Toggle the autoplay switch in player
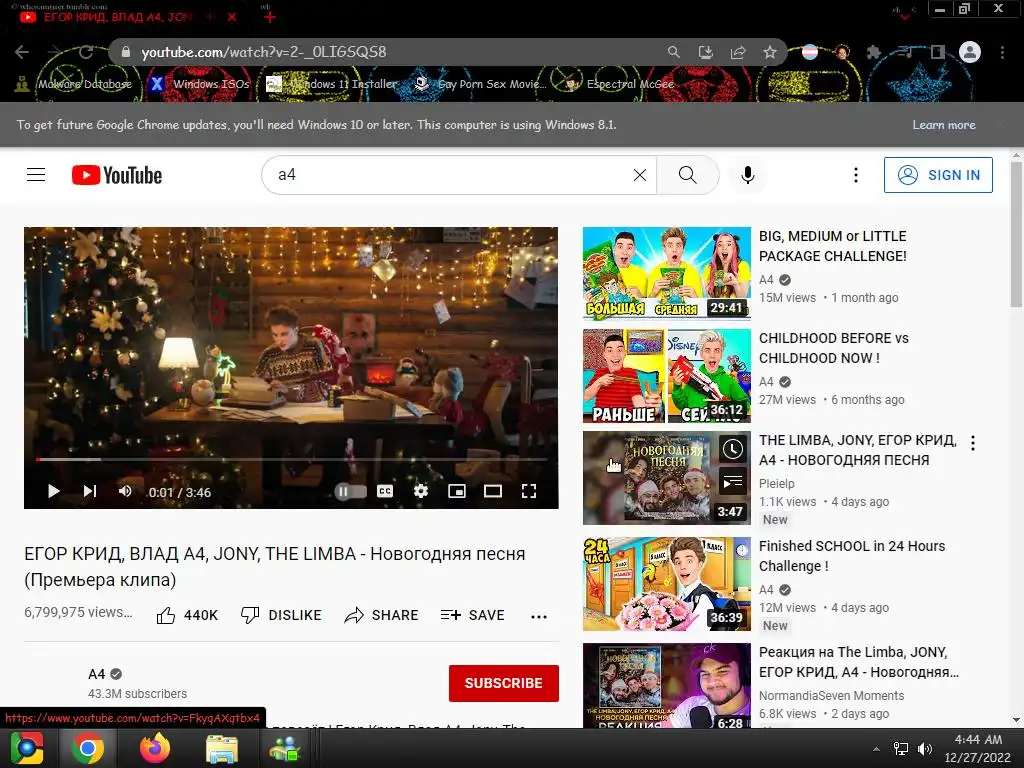This screenshot has height=768, width=1024. tap(351, 491)
